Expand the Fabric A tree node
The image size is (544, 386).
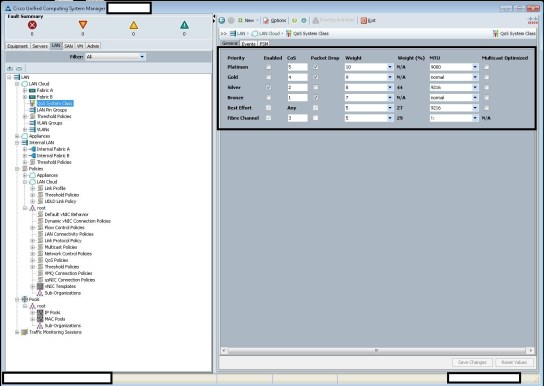pyautogui.click(x=25, y=90)
